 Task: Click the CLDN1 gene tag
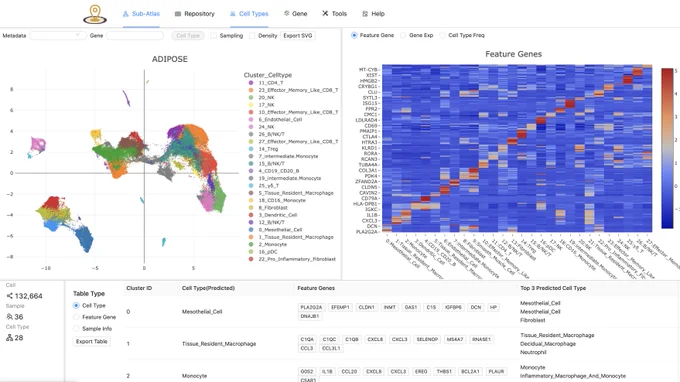click(x=366, y=307)
